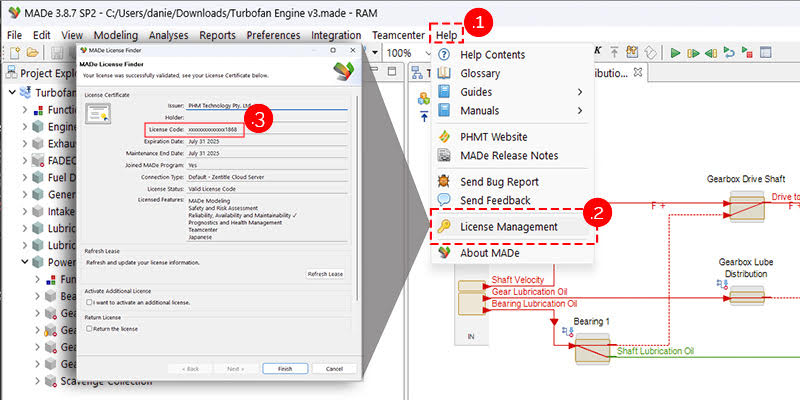Enable 'I want to activate an additional license'
This screenshot has height=400, width=800.
(x=89, y=303)
